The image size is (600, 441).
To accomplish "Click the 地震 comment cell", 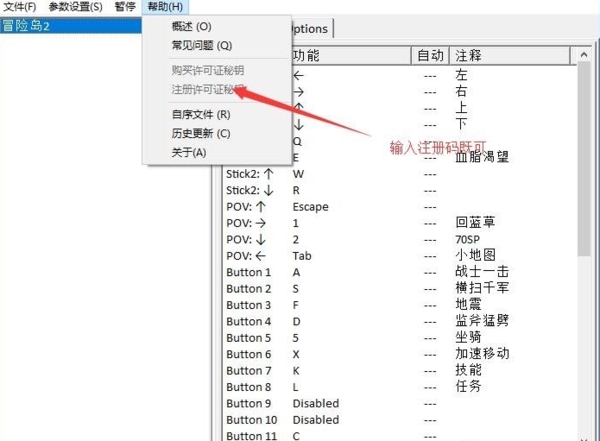I will 468,304.
